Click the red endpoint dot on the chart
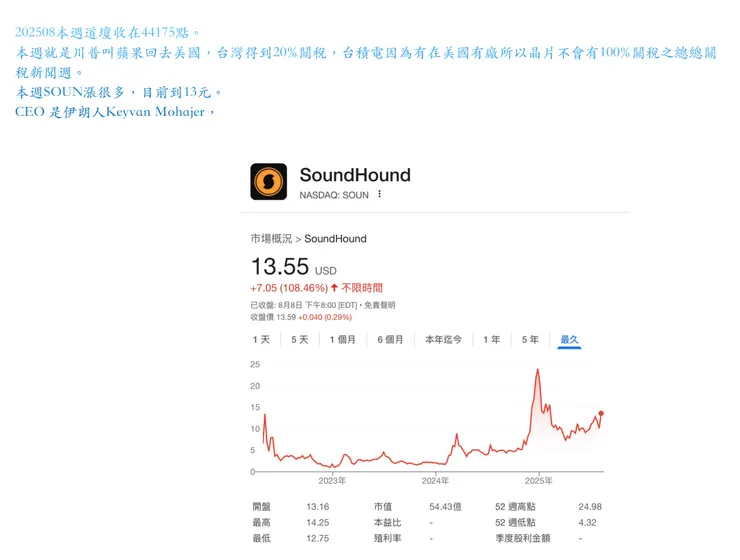Screen dimensions: 740x560 point(601,413)
